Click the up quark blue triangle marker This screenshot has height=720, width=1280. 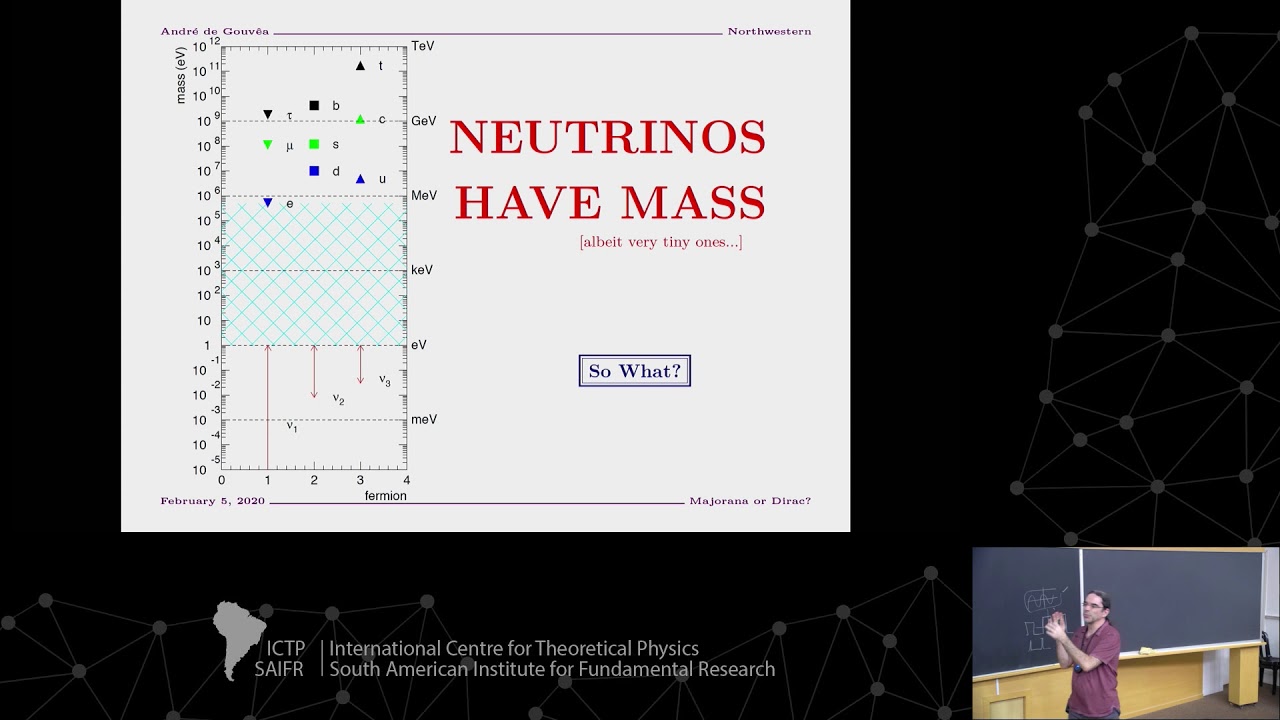point(360,179)
